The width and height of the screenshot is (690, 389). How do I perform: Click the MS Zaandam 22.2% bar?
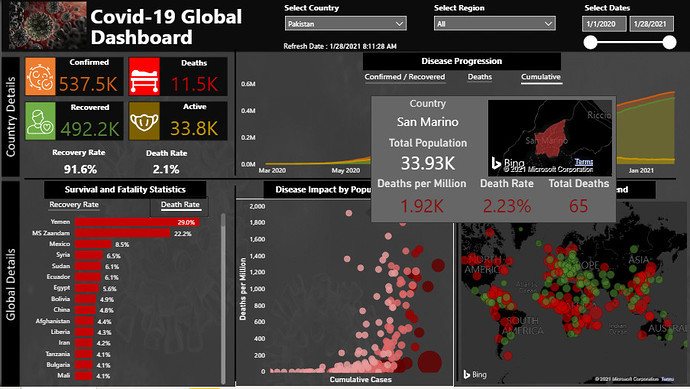click(122, 233)
